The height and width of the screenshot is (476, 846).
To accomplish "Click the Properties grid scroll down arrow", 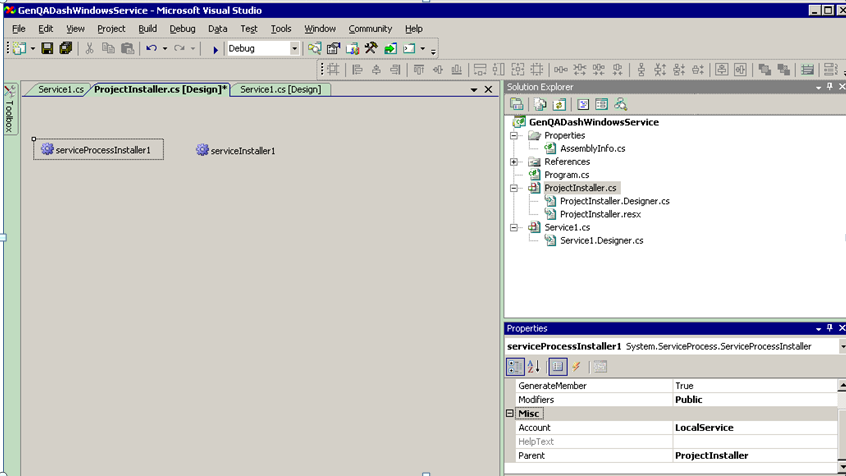I will pyautogui.click(x=842, y=467).
